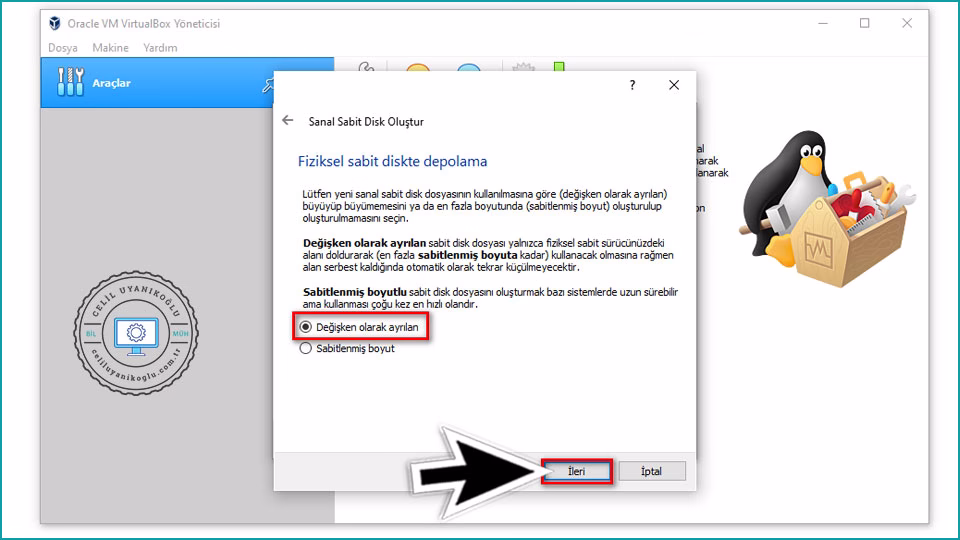Viewport: 960px width, 540px height.
Task: Select the Sabitlenmiş boyut radio button
Action: pos(306,348)
